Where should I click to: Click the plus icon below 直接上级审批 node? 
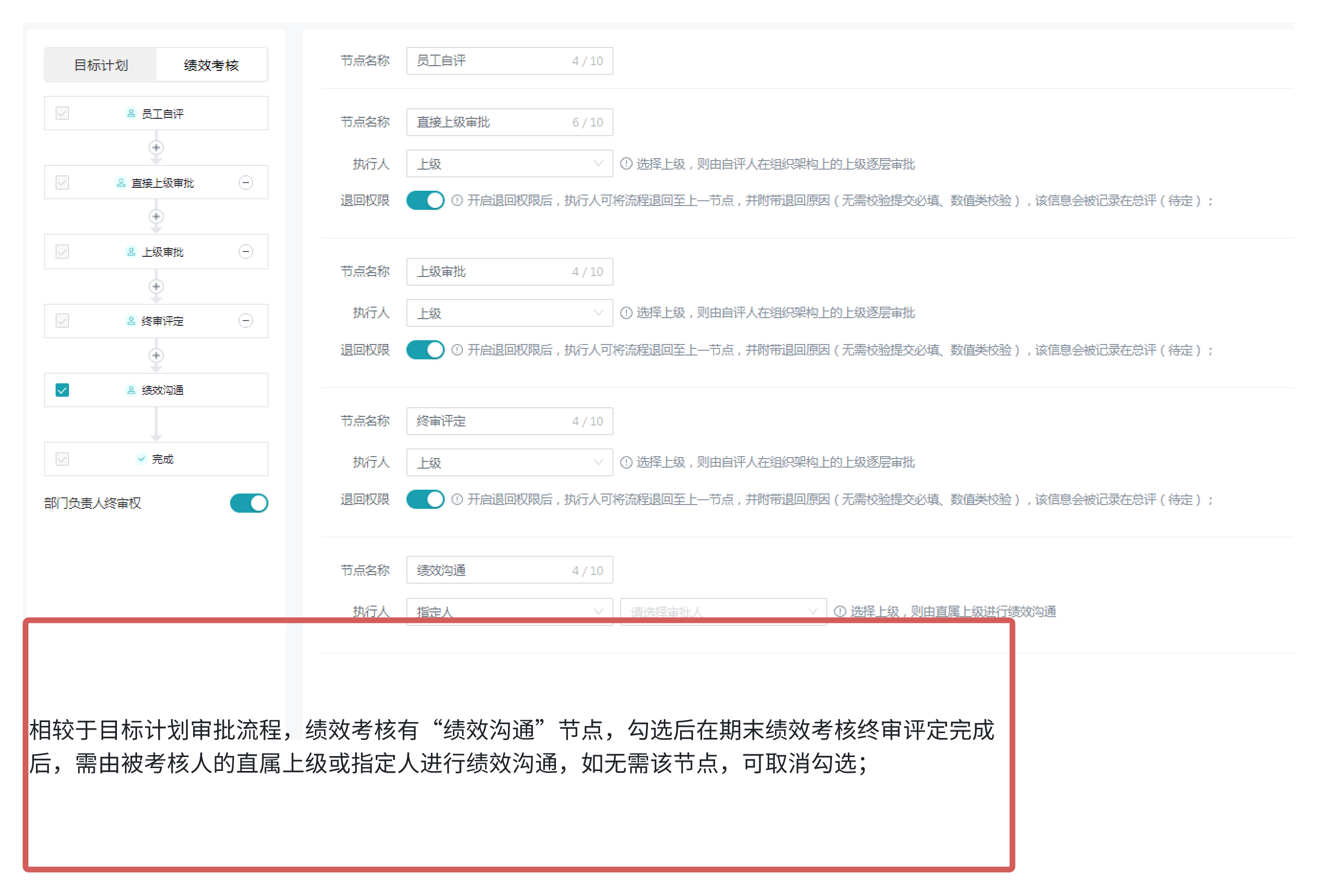point(156,217)
